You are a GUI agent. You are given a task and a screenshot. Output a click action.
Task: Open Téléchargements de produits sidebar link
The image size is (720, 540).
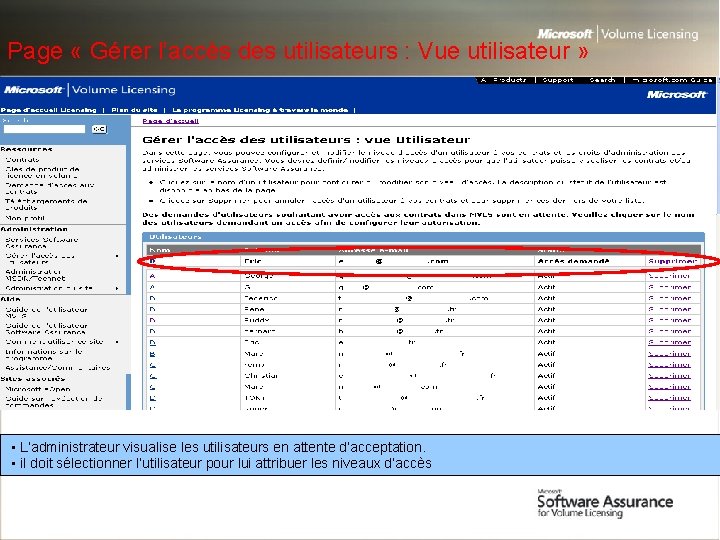pos(46,204)
